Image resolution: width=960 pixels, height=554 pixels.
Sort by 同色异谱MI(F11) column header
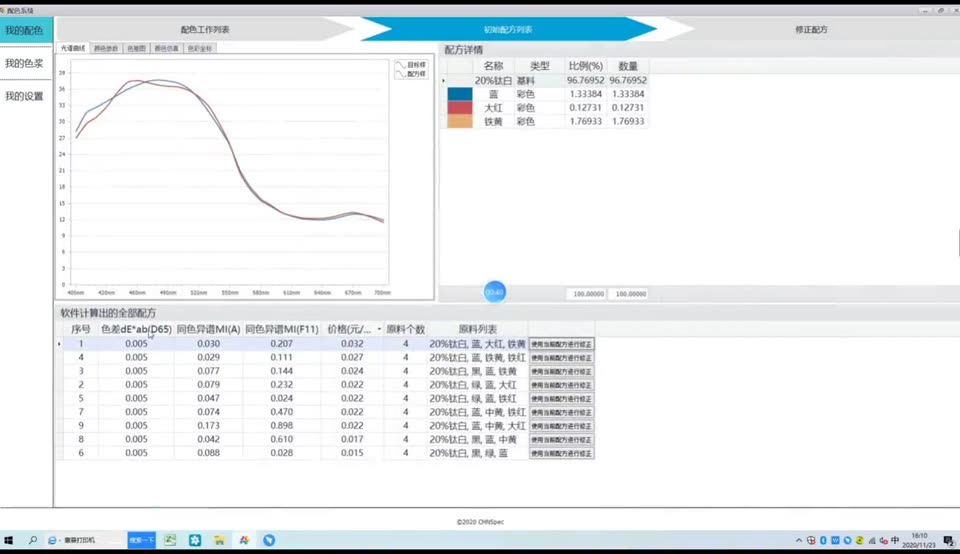tap(282, 329)
